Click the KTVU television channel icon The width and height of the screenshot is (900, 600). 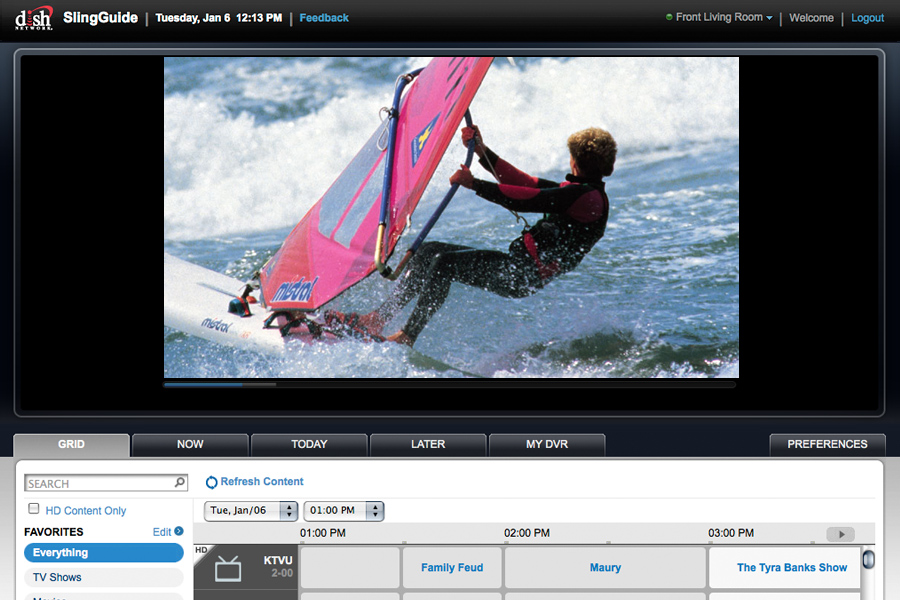point(228,569)
